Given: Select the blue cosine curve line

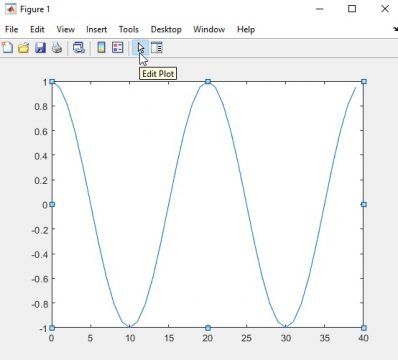Looking at the screenshot, I should (x=168, y=205).
